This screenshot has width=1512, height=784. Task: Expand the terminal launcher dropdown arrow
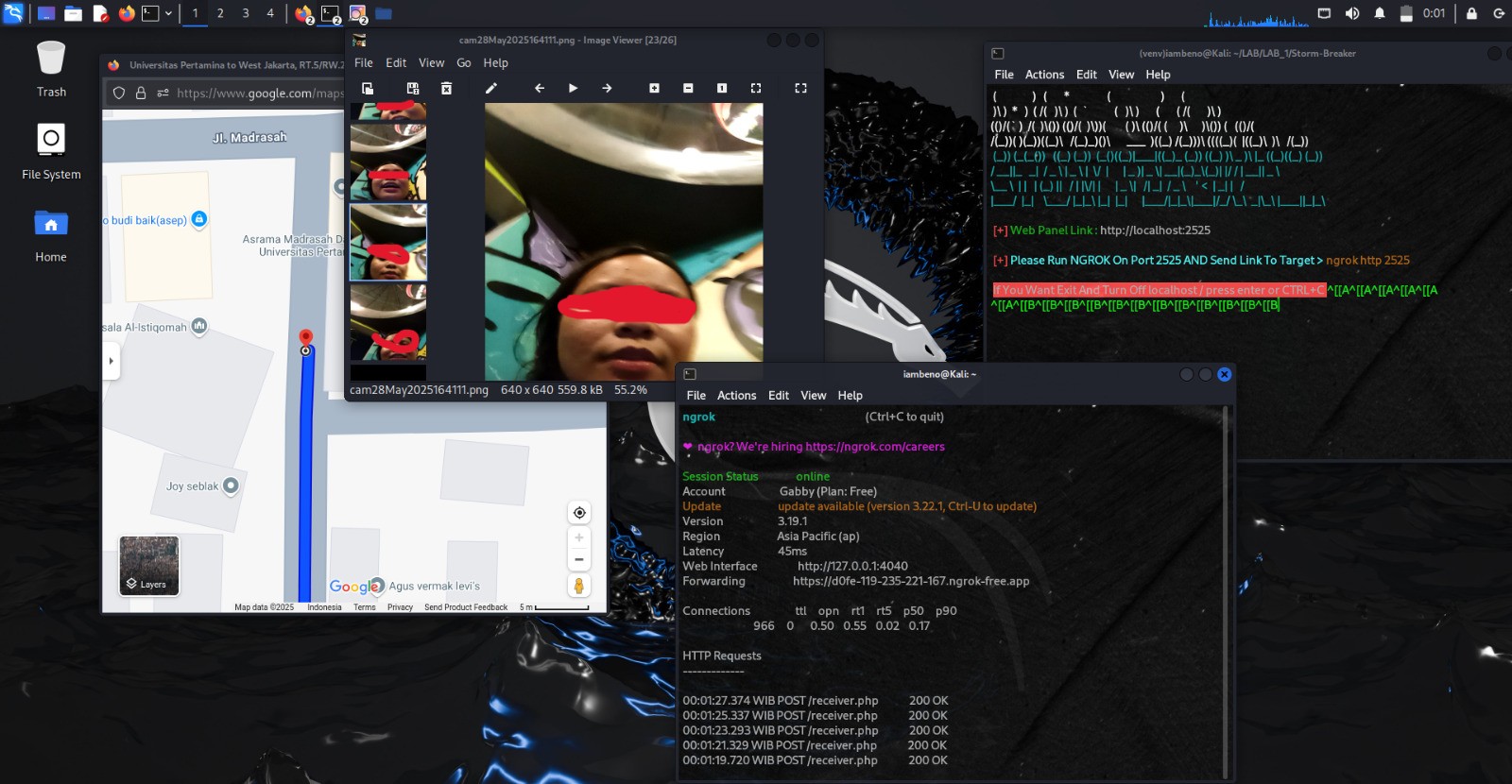click(x=169, y=13)
